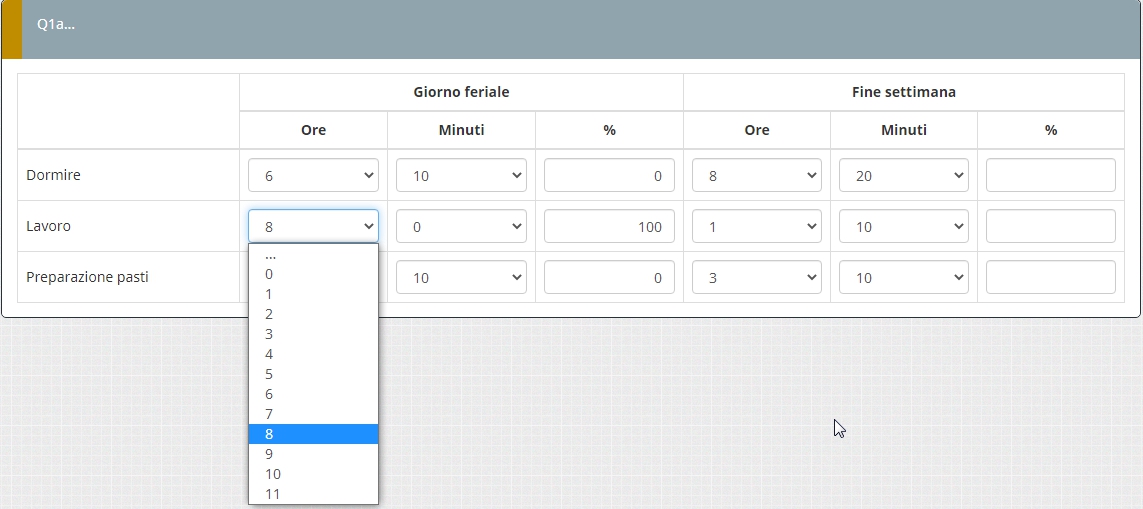Open weekend Minuti dropdown for Preparazione pasti
Image resolution: width=1143 pixels, height=509 pixels.
903,277
